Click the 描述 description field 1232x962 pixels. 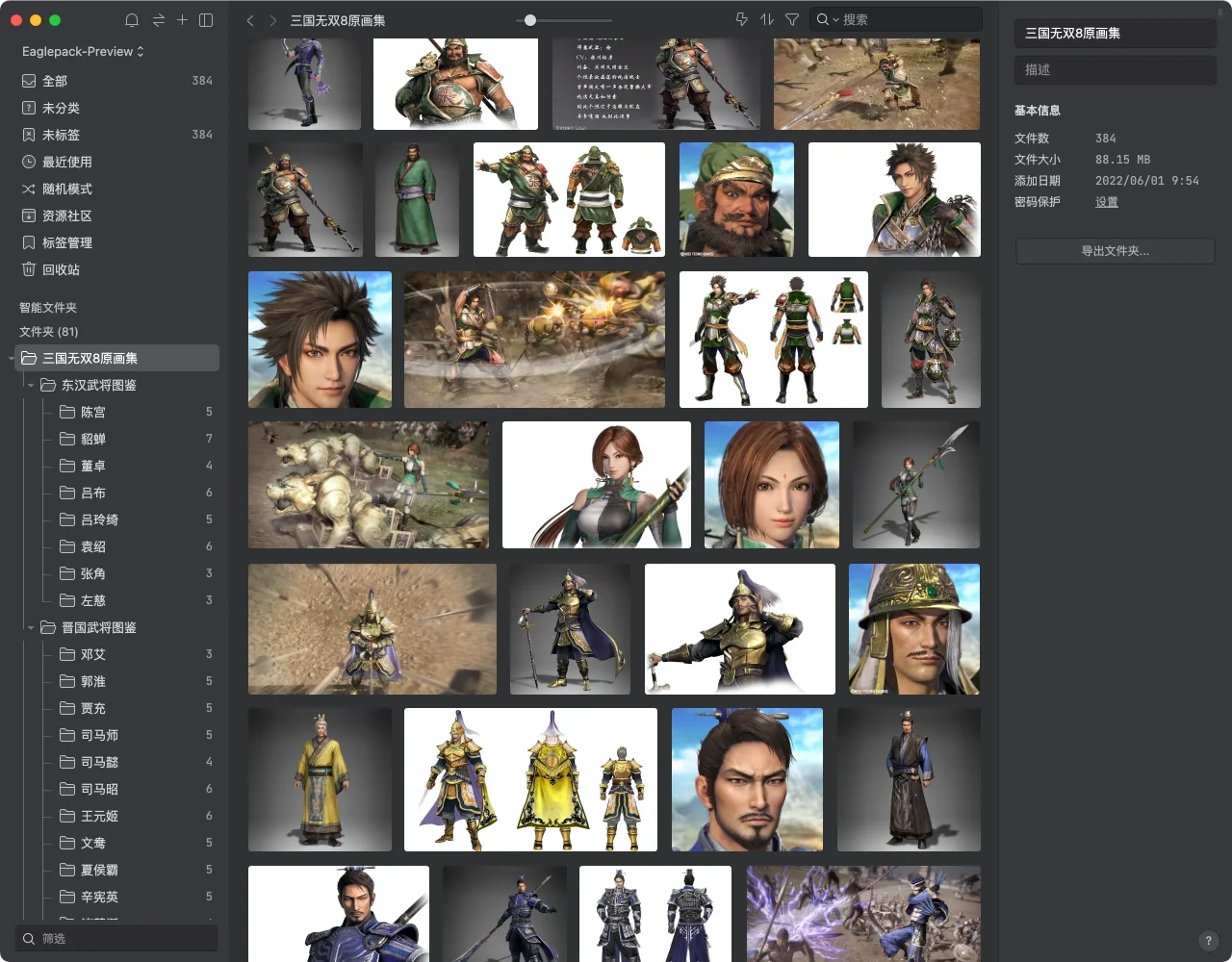pyautogui.click(x=1115, y=69)
